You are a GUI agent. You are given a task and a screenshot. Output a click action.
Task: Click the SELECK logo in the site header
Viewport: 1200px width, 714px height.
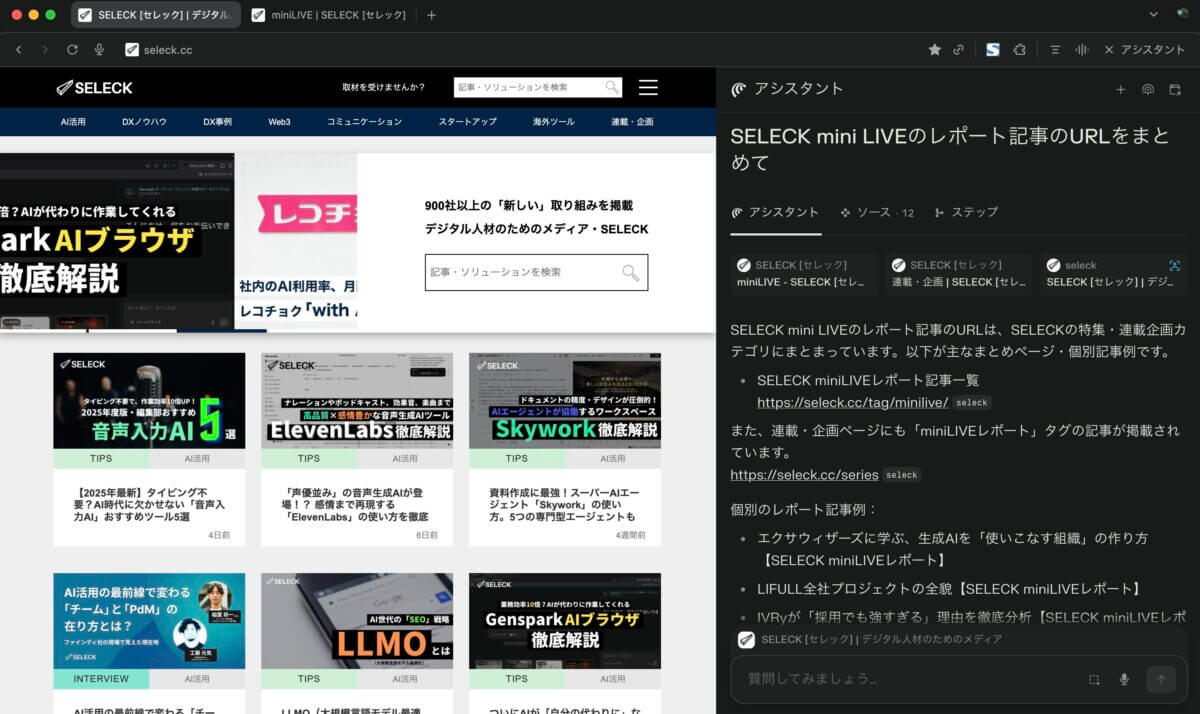coord(94,88)
